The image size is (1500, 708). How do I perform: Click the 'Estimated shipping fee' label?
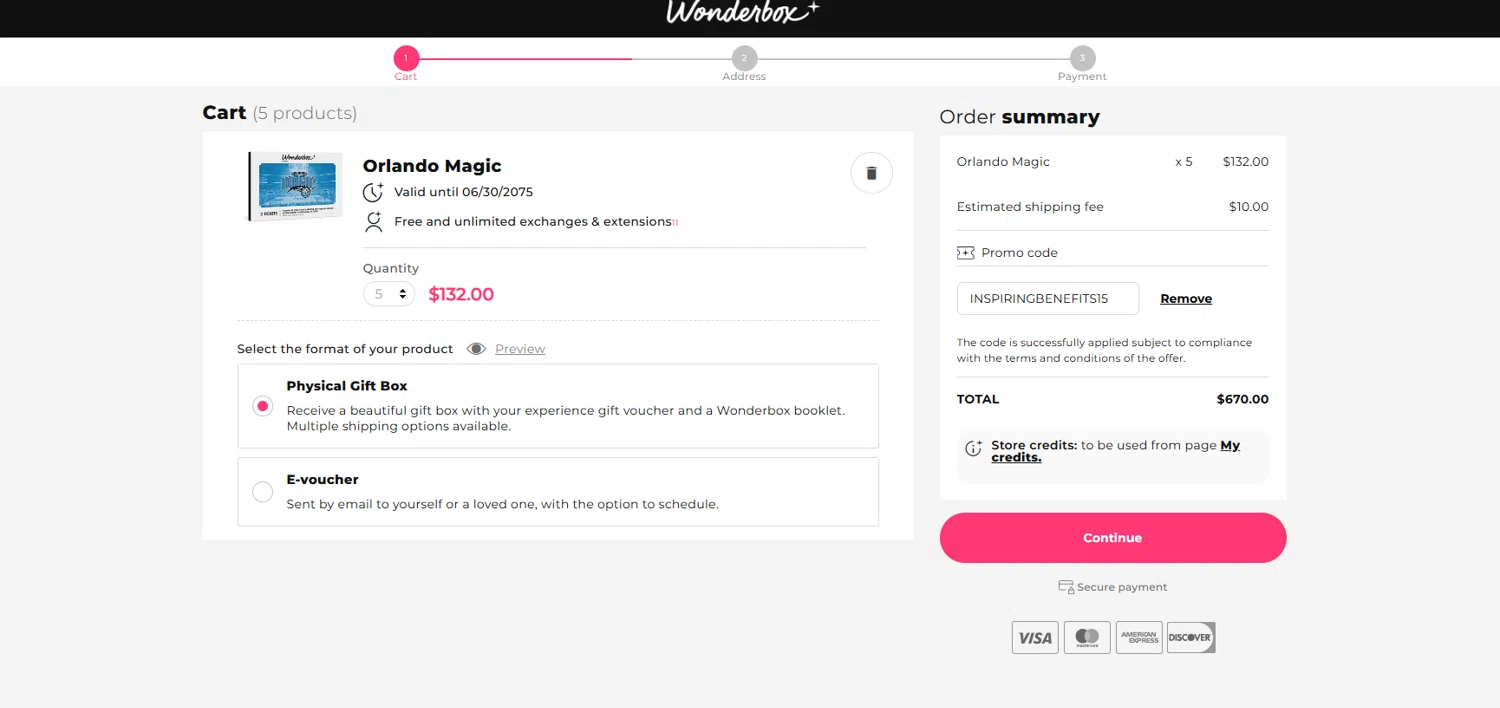[1030, 207]
